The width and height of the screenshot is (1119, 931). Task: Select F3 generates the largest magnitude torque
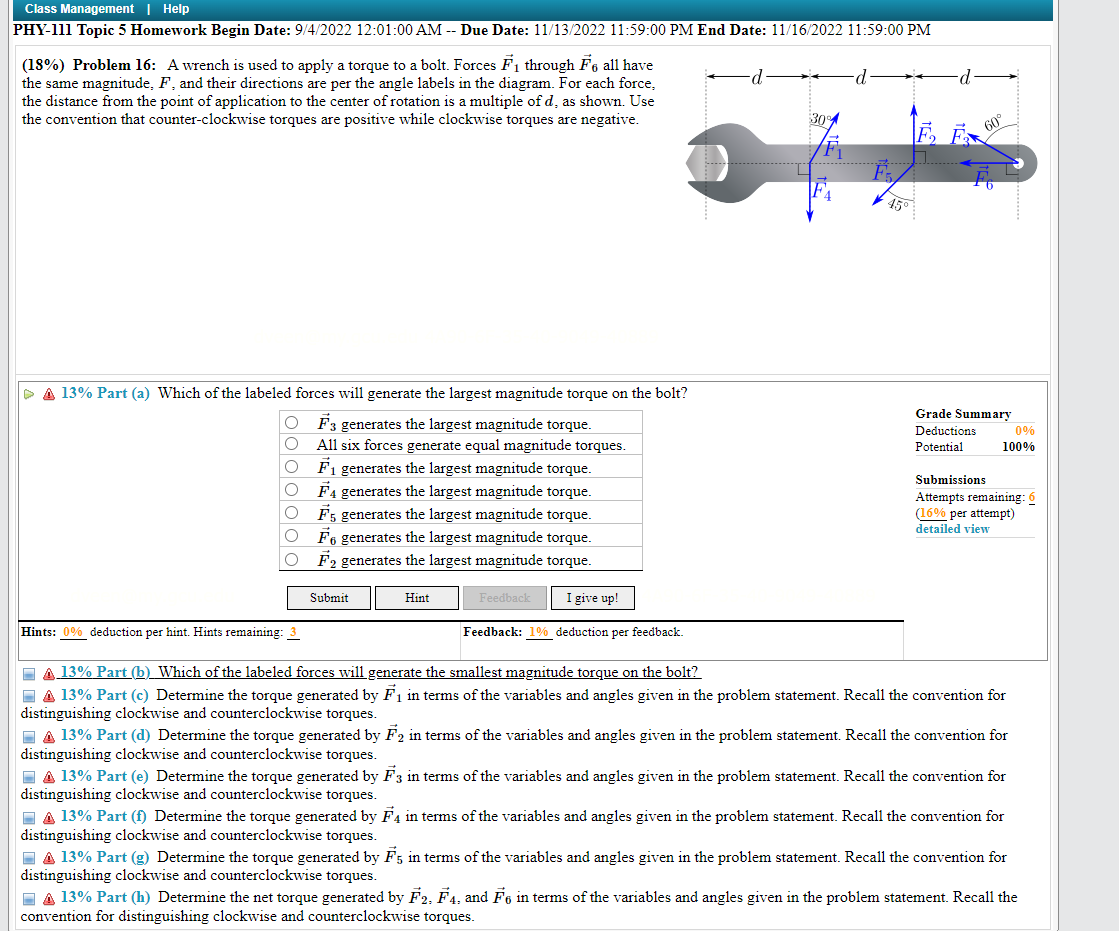(x=291, y=422)
